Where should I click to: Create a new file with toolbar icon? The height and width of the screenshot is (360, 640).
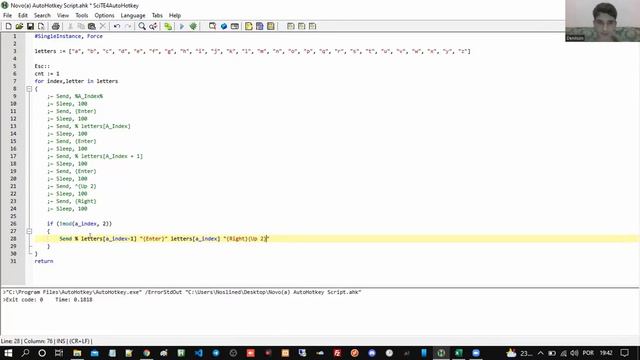[8, 27]
